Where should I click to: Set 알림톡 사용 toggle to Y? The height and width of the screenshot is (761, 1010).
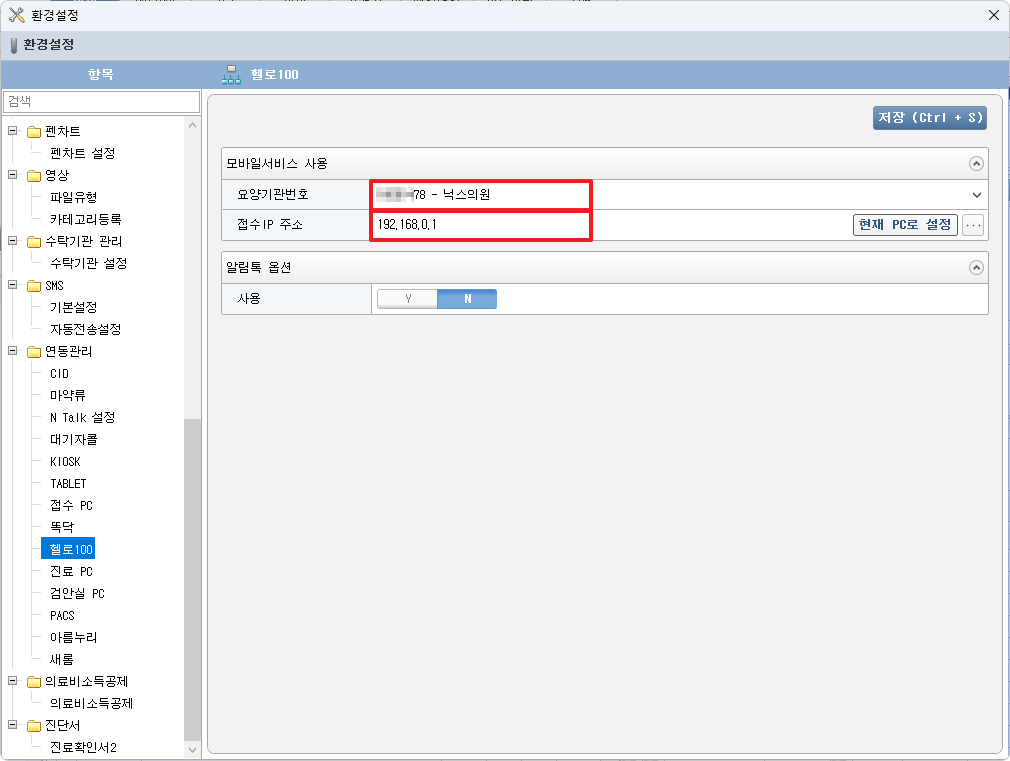click(x=407, y=299)
